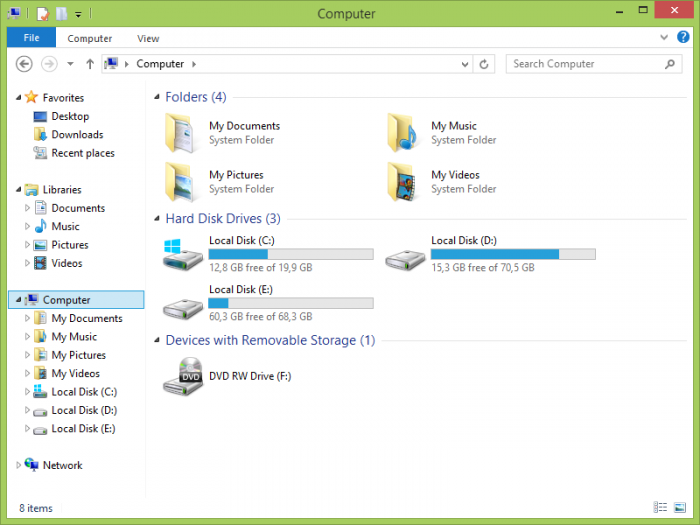Collapse the Favorites tree section

tap(18, 97)
